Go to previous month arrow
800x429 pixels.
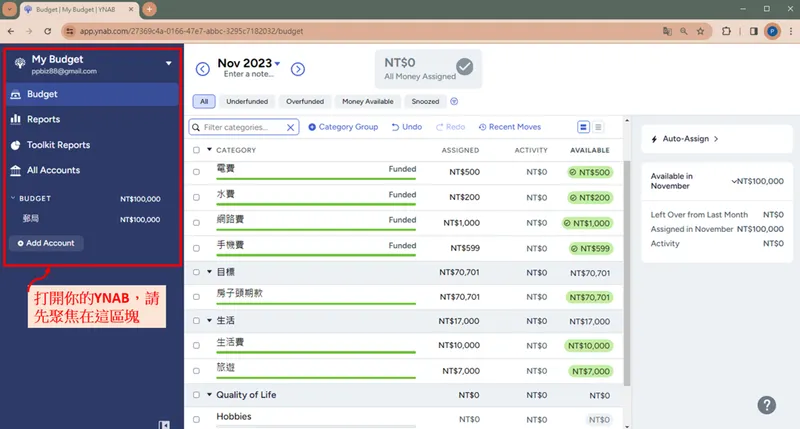tap(203, 69)
